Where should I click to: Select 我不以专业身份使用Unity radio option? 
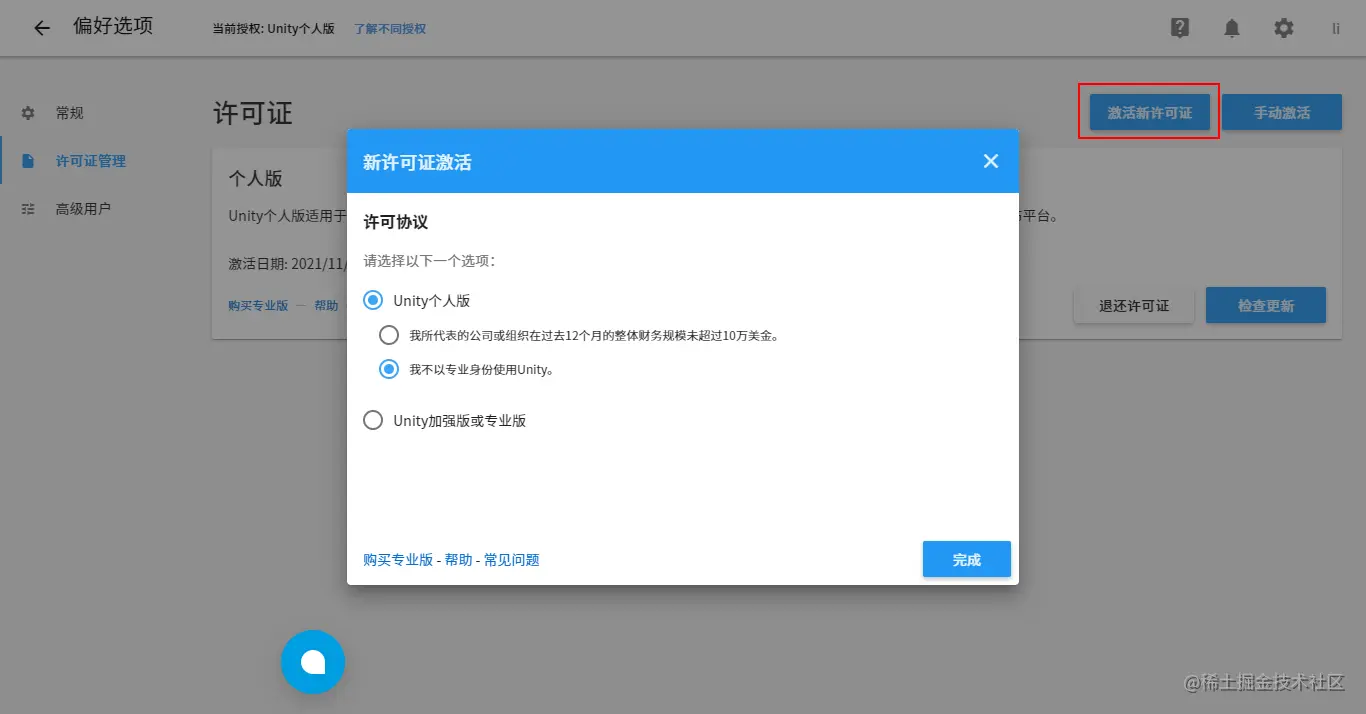tap(389, 369)
